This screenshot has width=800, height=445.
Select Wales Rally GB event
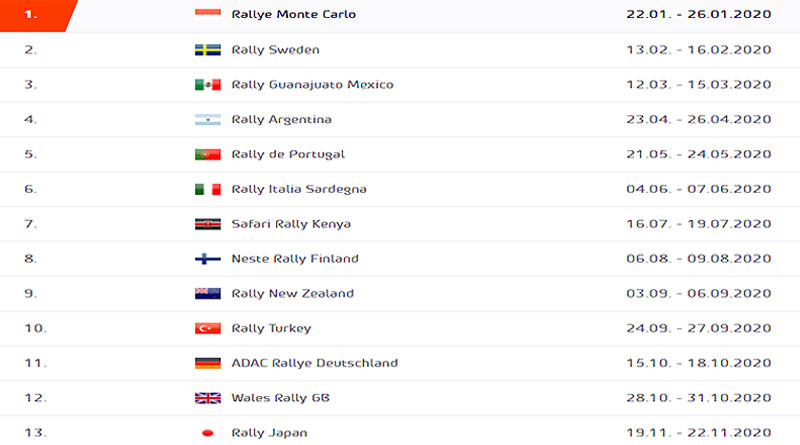[x=281, y=398]
